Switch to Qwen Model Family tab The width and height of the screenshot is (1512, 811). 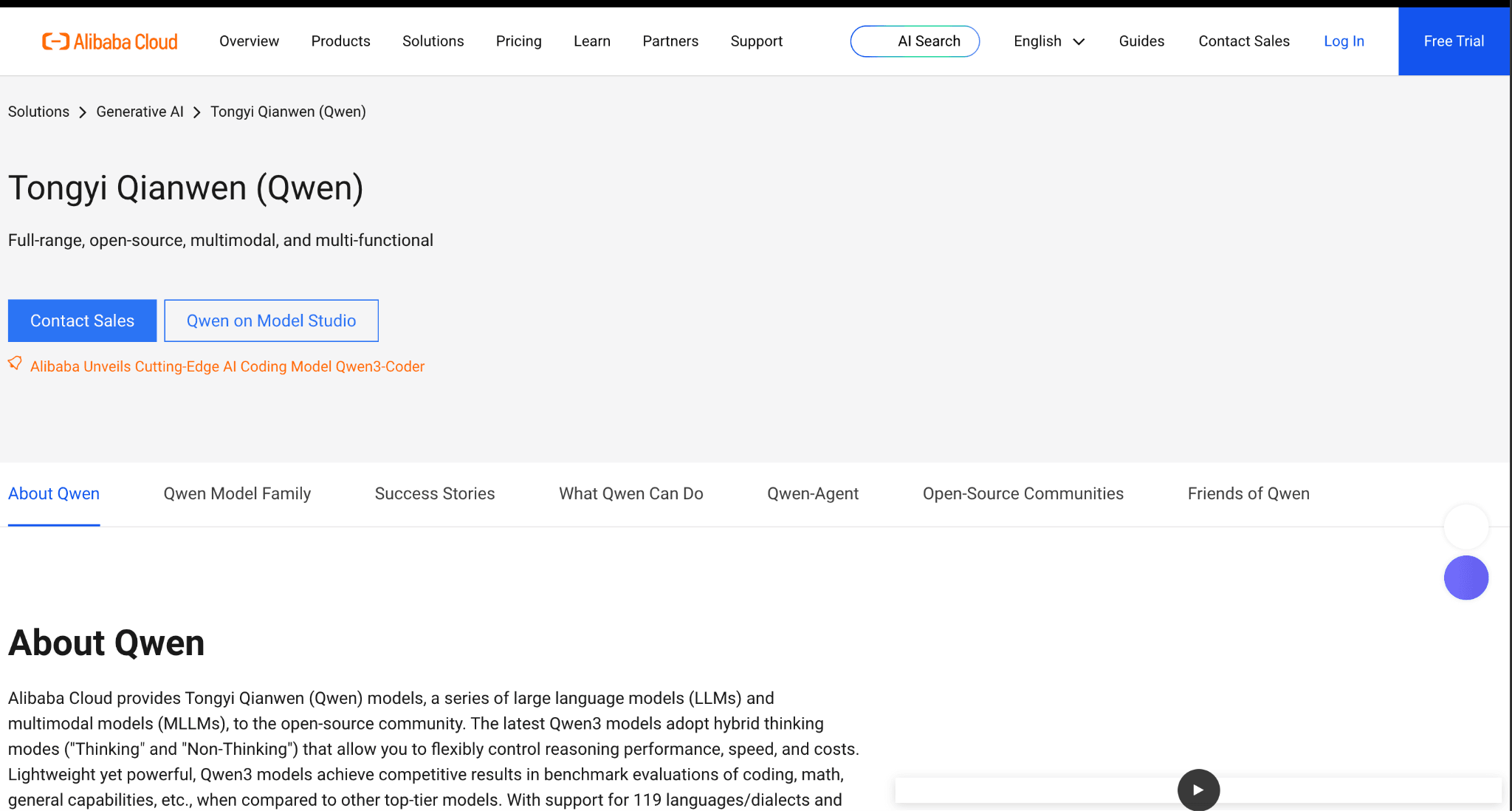pyautogui.click(x=237, y=493)
